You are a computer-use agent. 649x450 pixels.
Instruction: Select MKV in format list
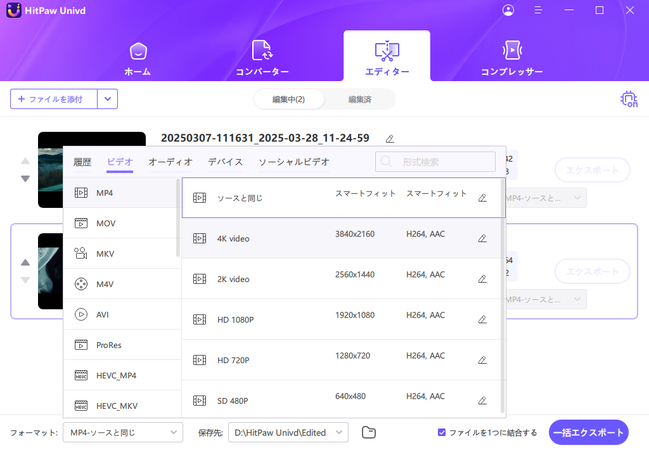pyautogui.click(x=120, y=254)
